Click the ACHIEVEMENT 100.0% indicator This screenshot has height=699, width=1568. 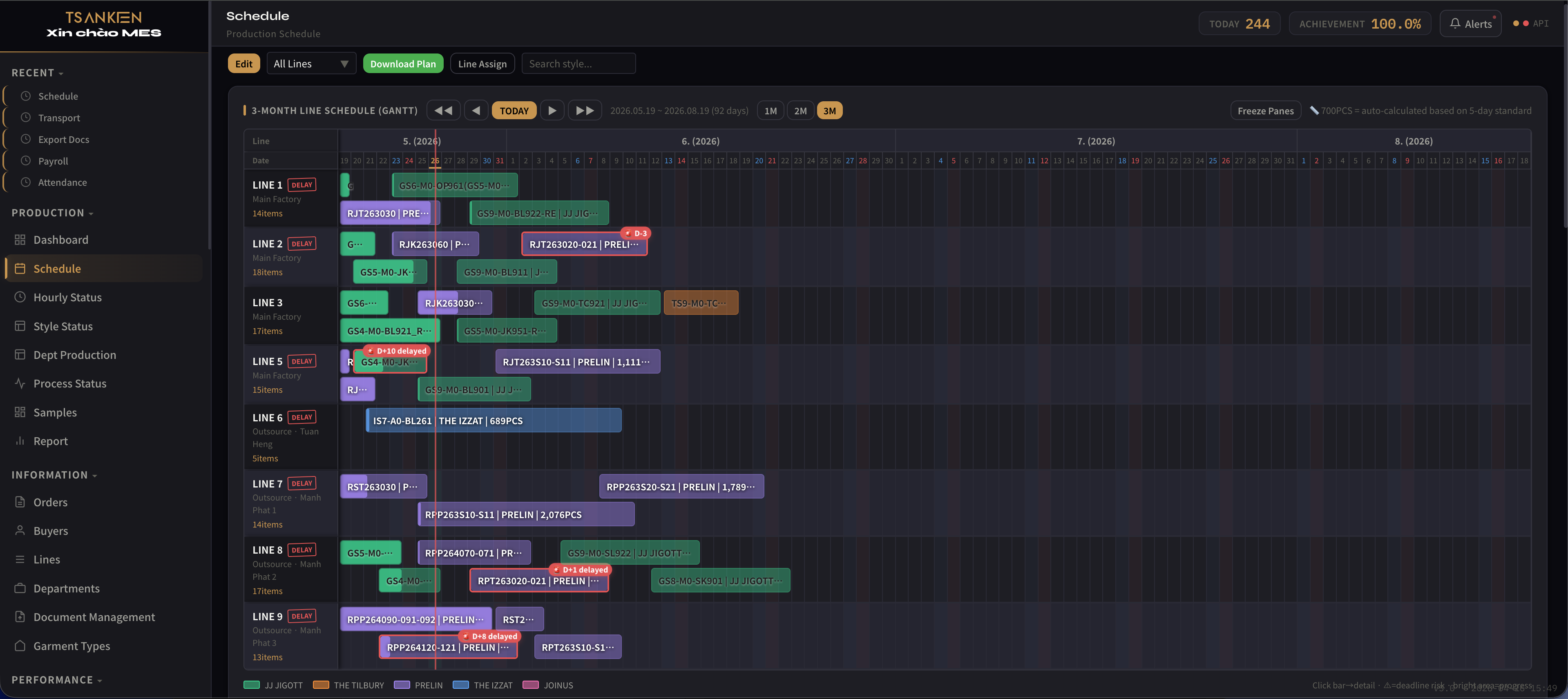click(1360, 24)
